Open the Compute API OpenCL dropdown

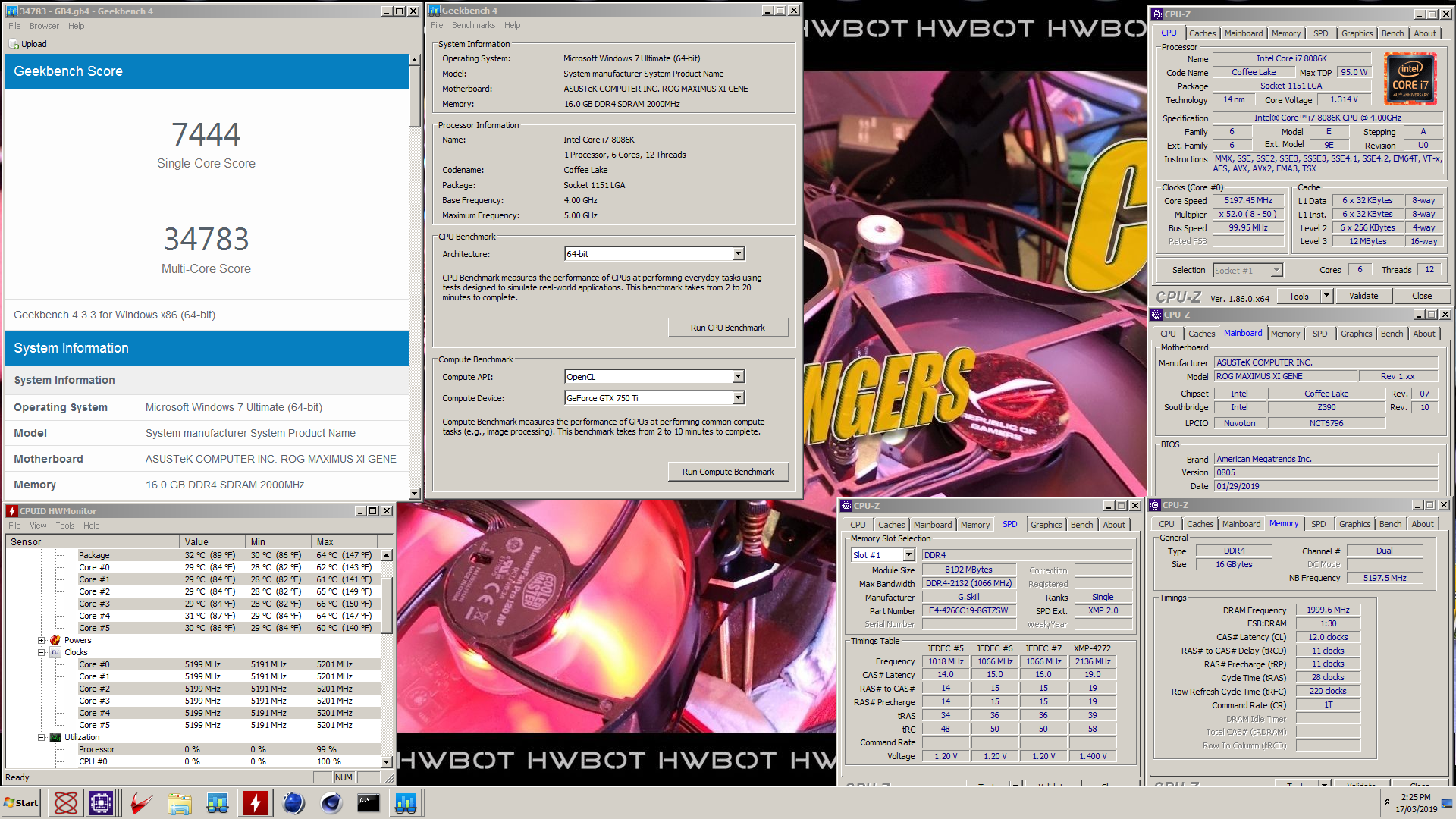tap(739, 377)
